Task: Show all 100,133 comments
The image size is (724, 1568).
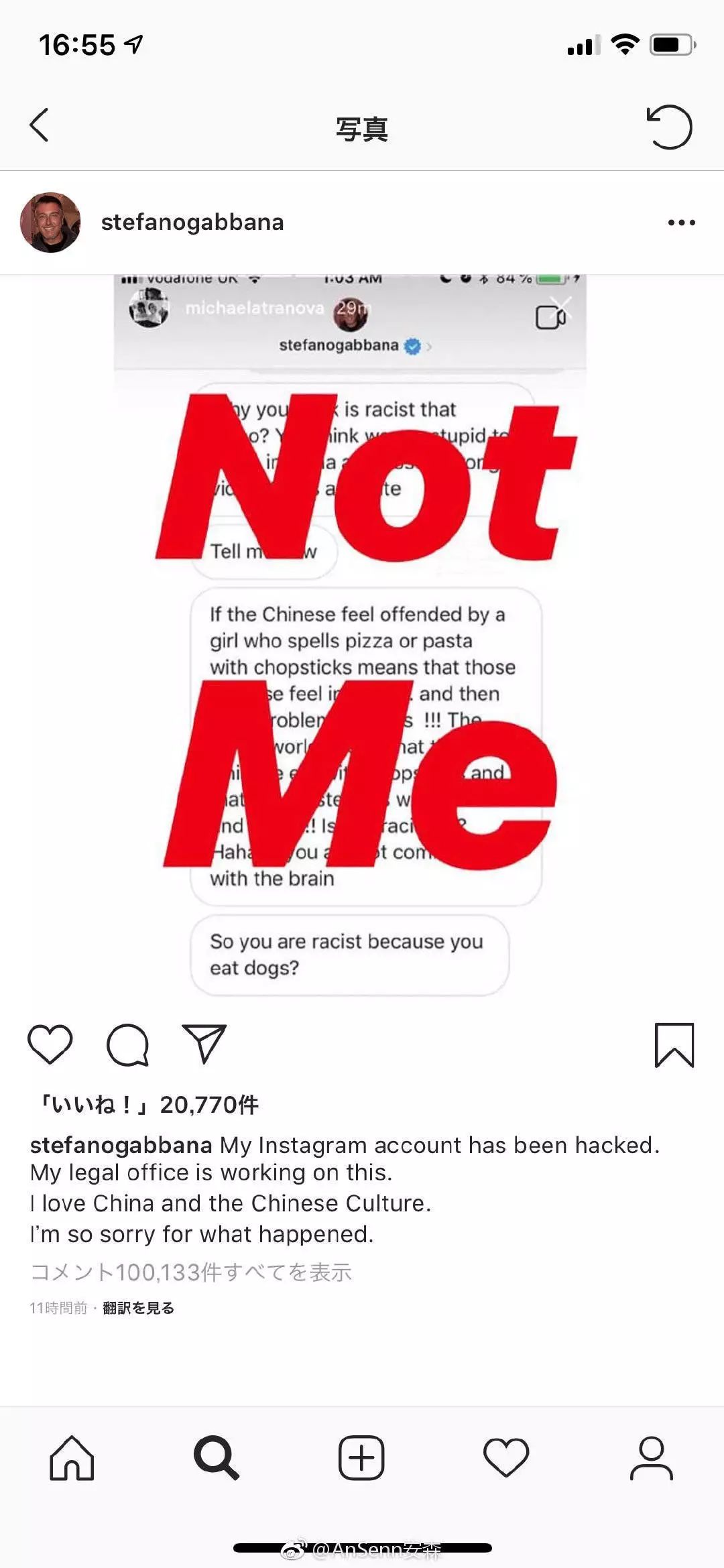Action: point(191,1272)
